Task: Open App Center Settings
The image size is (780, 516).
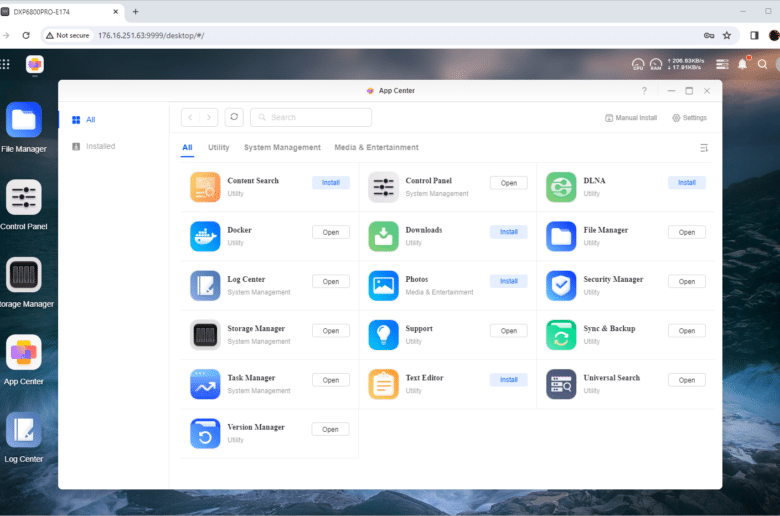Action: (689, 118)
